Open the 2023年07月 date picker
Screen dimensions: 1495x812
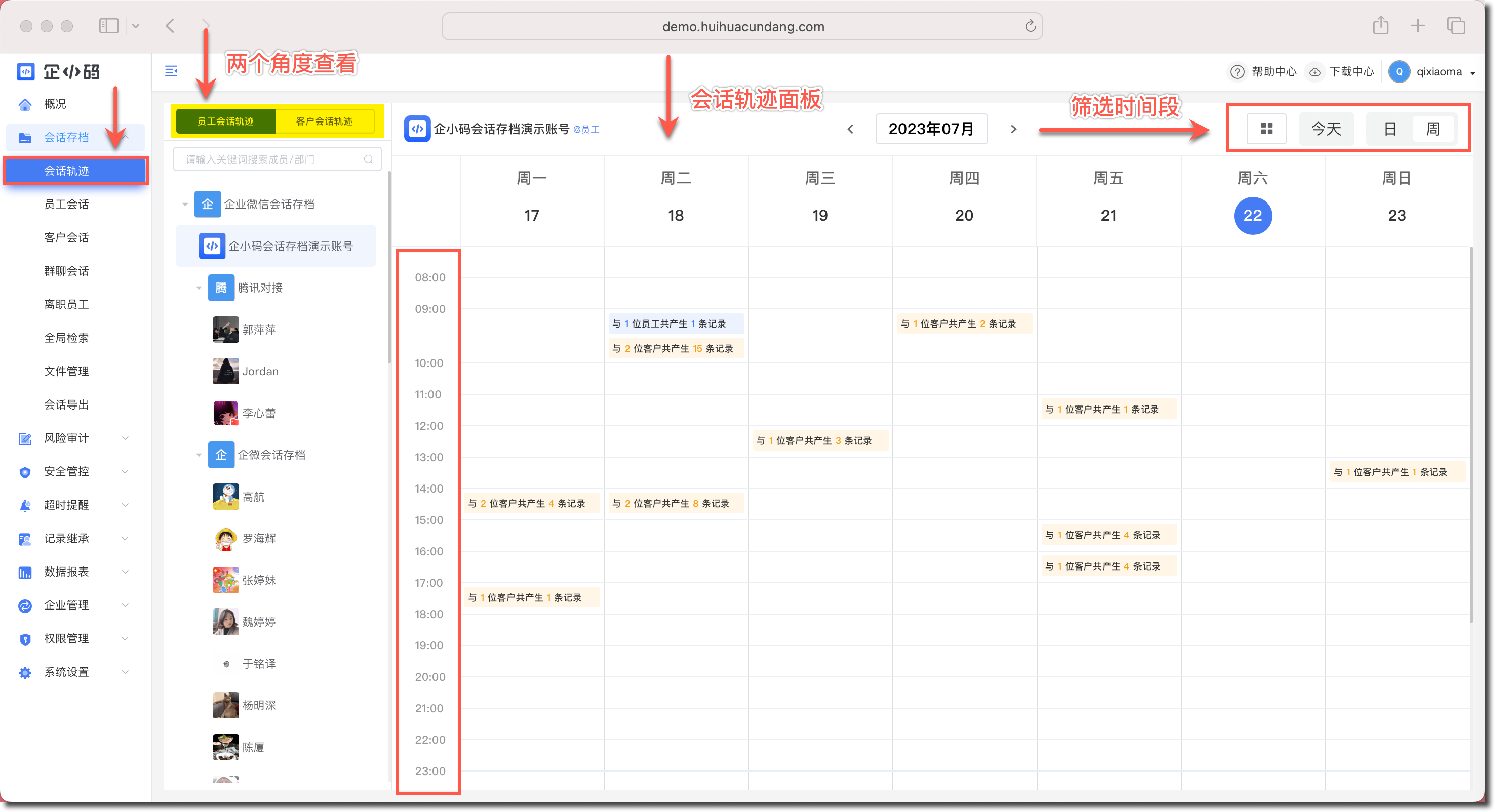click(931, 129)
